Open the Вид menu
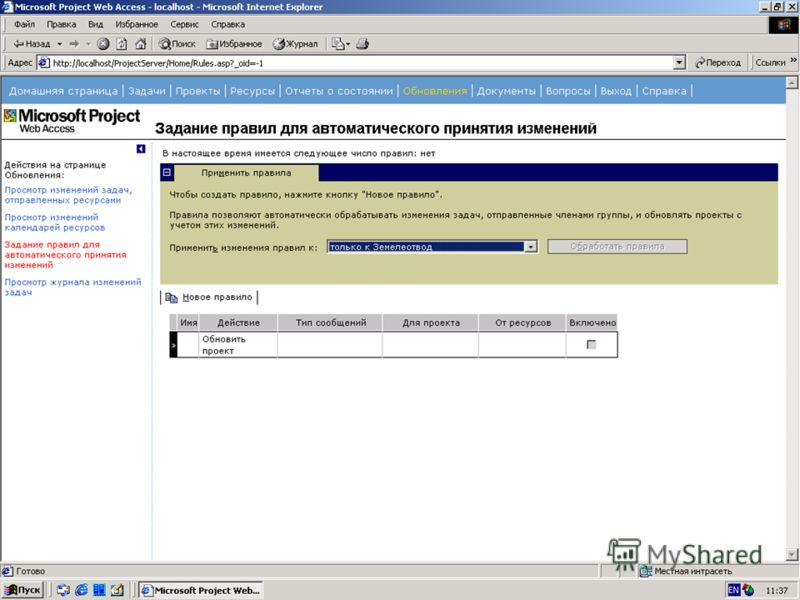The image size is (800, 600). (95, 24)
